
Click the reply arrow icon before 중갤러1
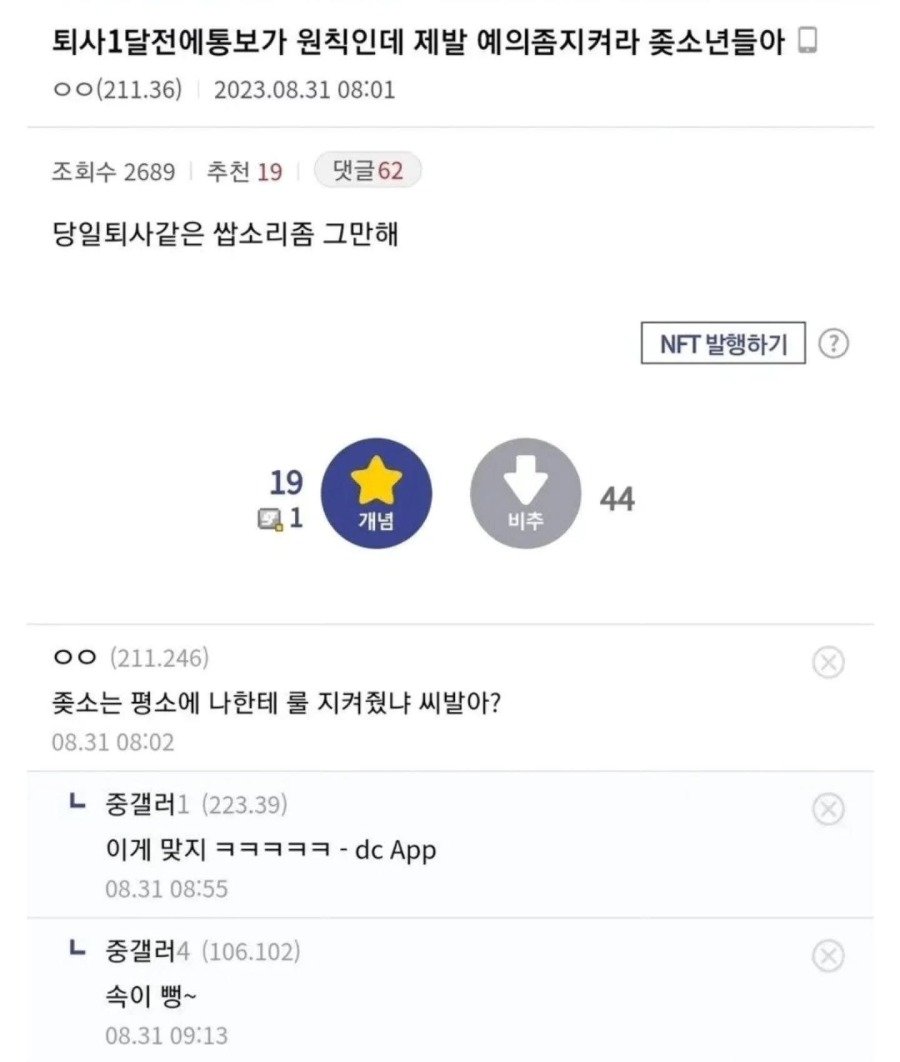[x=75, y=801]
